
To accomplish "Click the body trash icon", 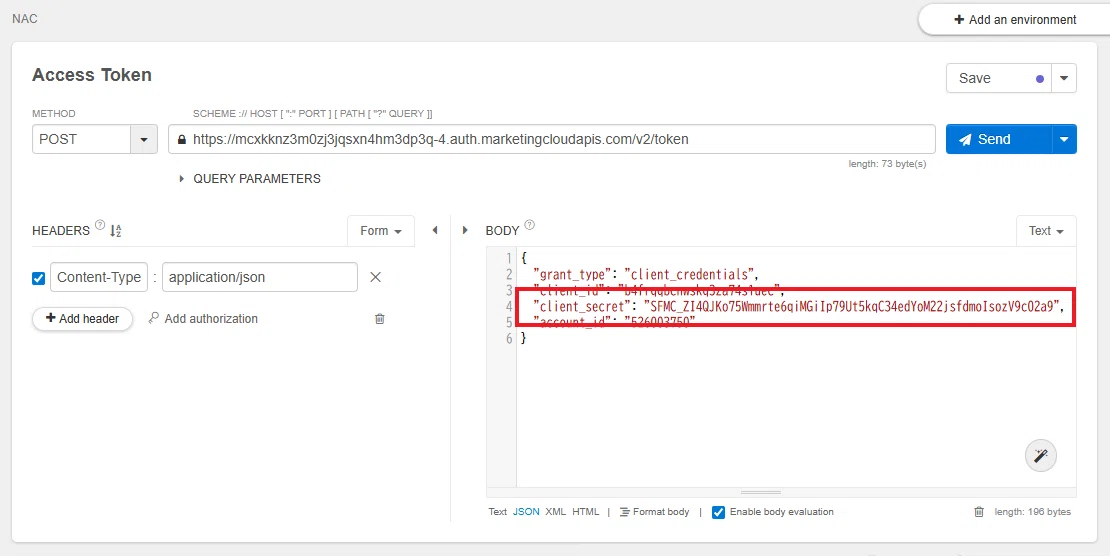I will 979,511.
